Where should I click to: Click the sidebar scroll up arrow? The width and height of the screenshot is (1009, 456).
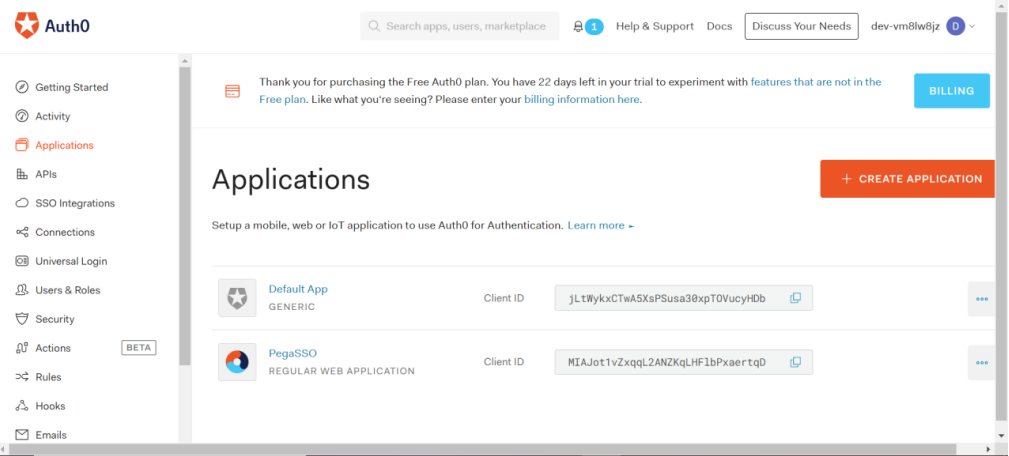click(x=185, y=61)
